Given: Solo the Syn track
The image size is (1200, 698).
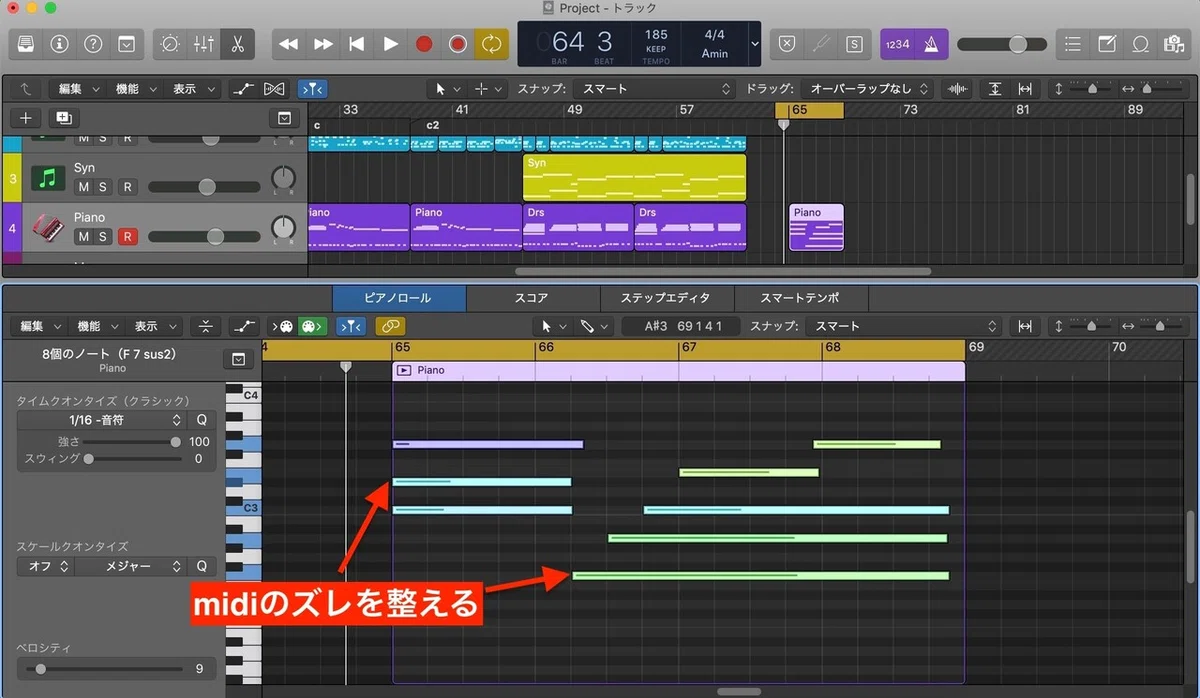Looking at the screenshot, I should [102, 187].
